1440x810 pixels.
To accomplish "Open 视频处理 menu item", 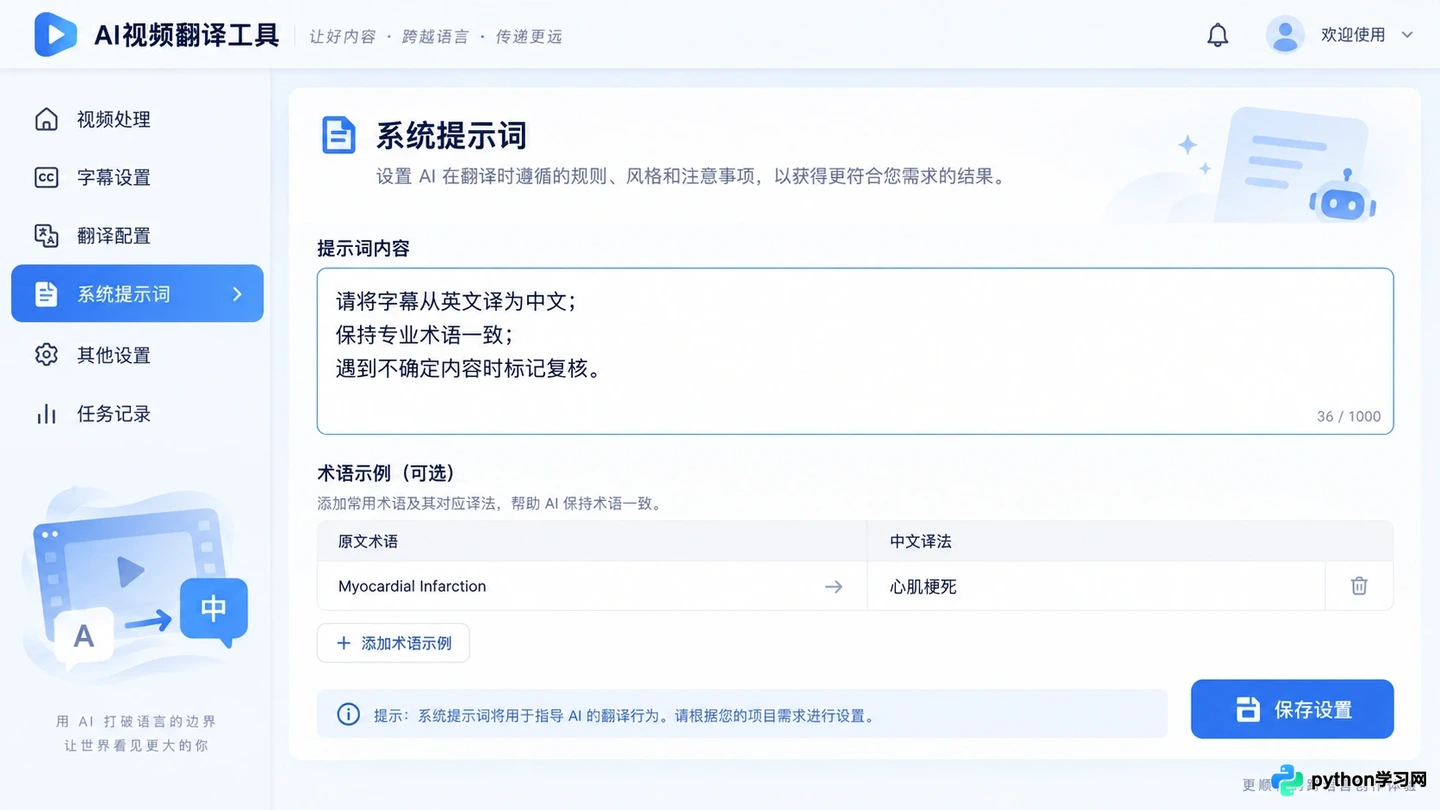I will pos(137,119).
